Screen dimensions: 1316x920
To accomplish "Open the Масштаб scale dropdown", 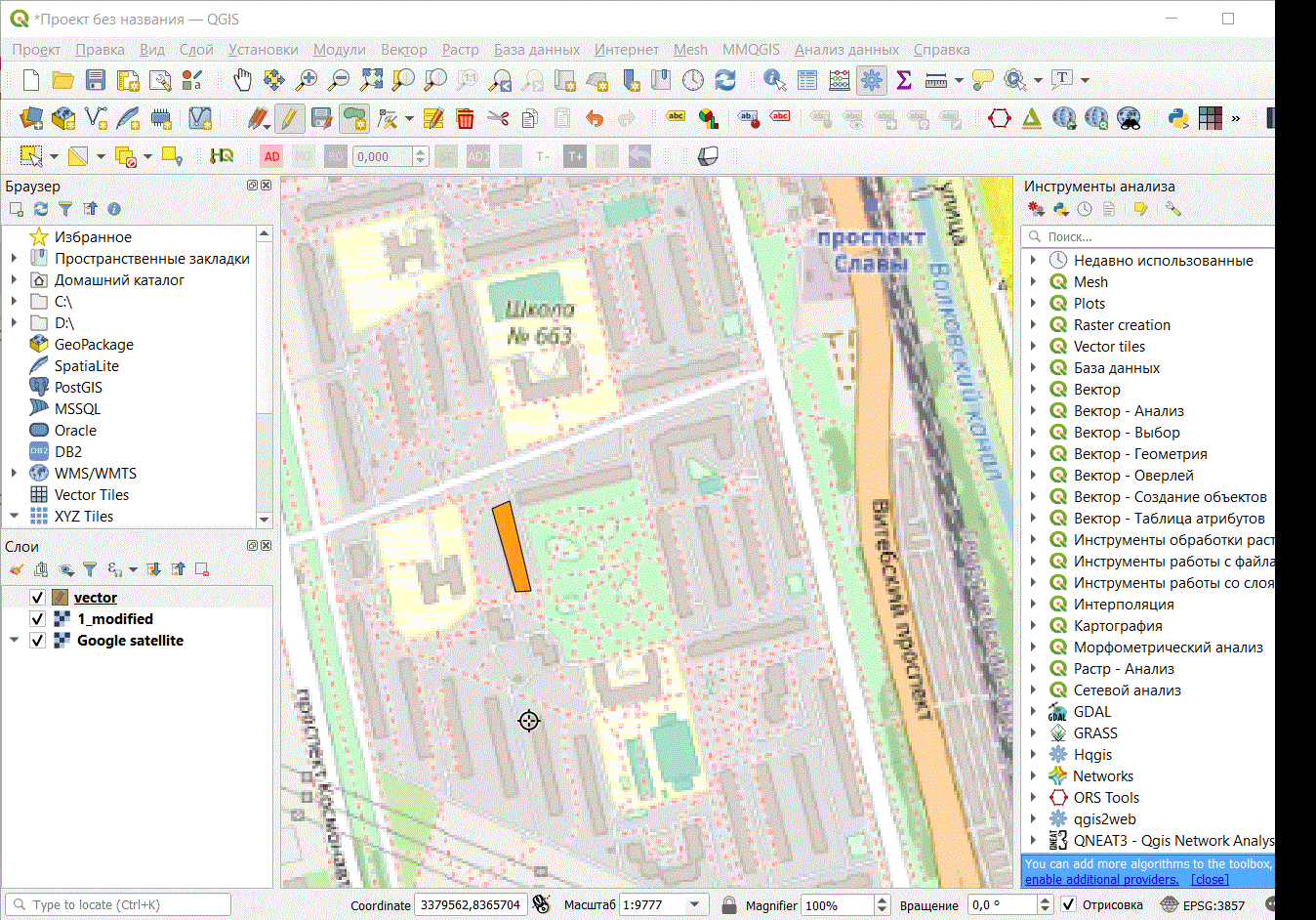I will point(695,905).
